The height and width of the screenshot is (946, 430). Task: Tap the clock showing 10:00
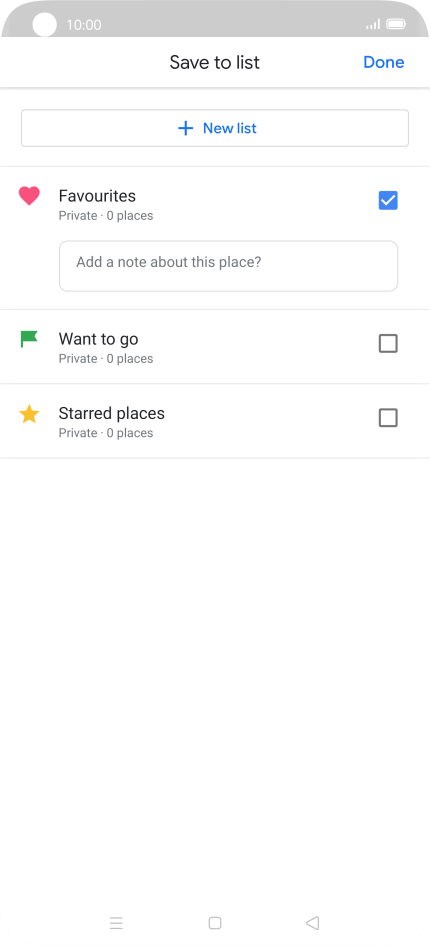[x=84, y=25]
